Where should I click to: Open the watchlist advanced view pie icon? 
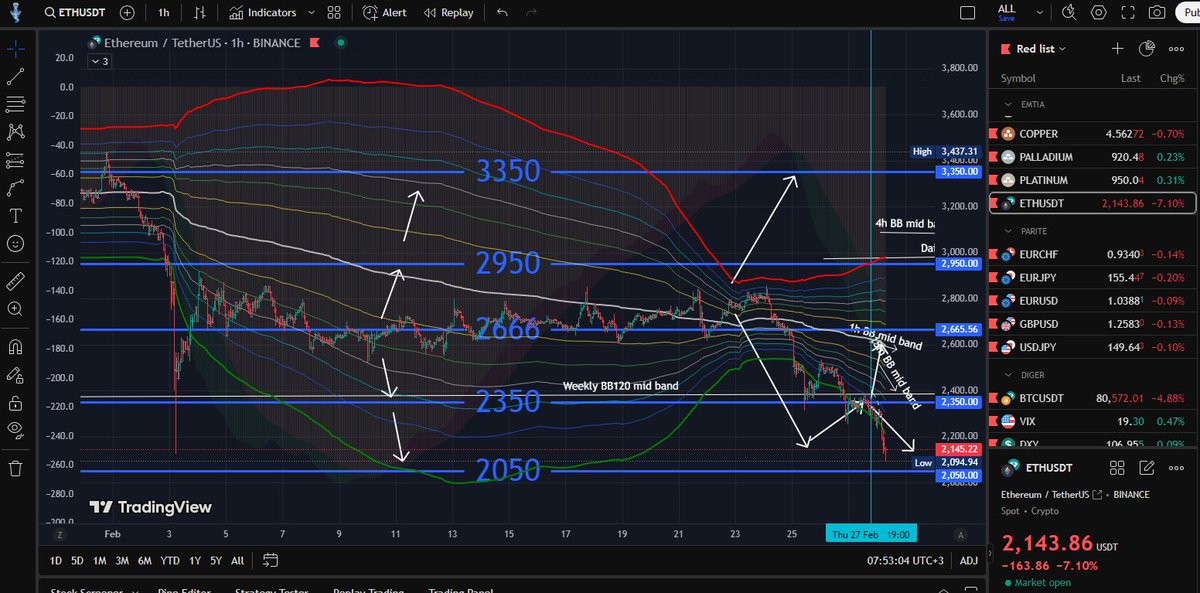[x=1146, y=48]
